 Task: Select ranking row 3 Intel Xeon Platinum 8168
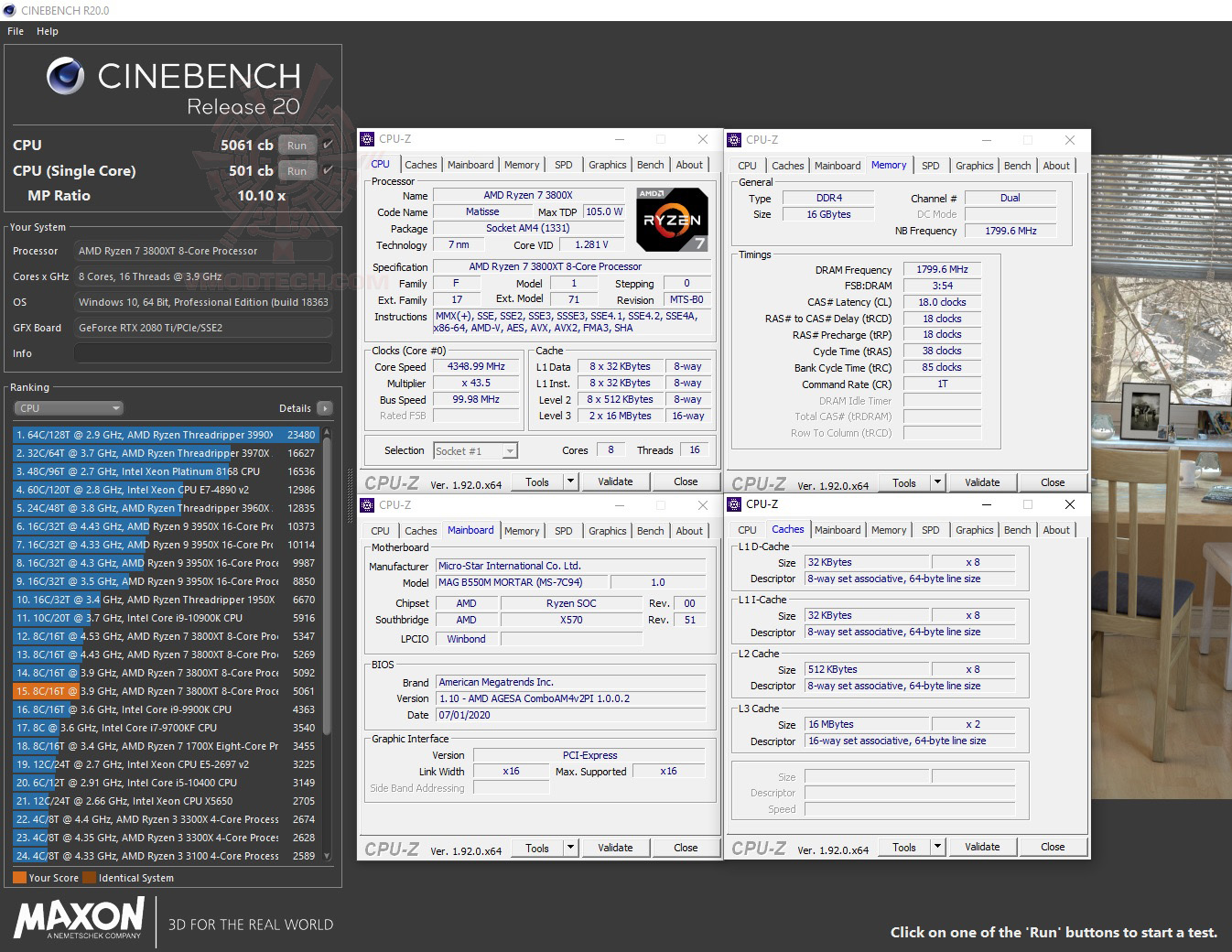166,471
